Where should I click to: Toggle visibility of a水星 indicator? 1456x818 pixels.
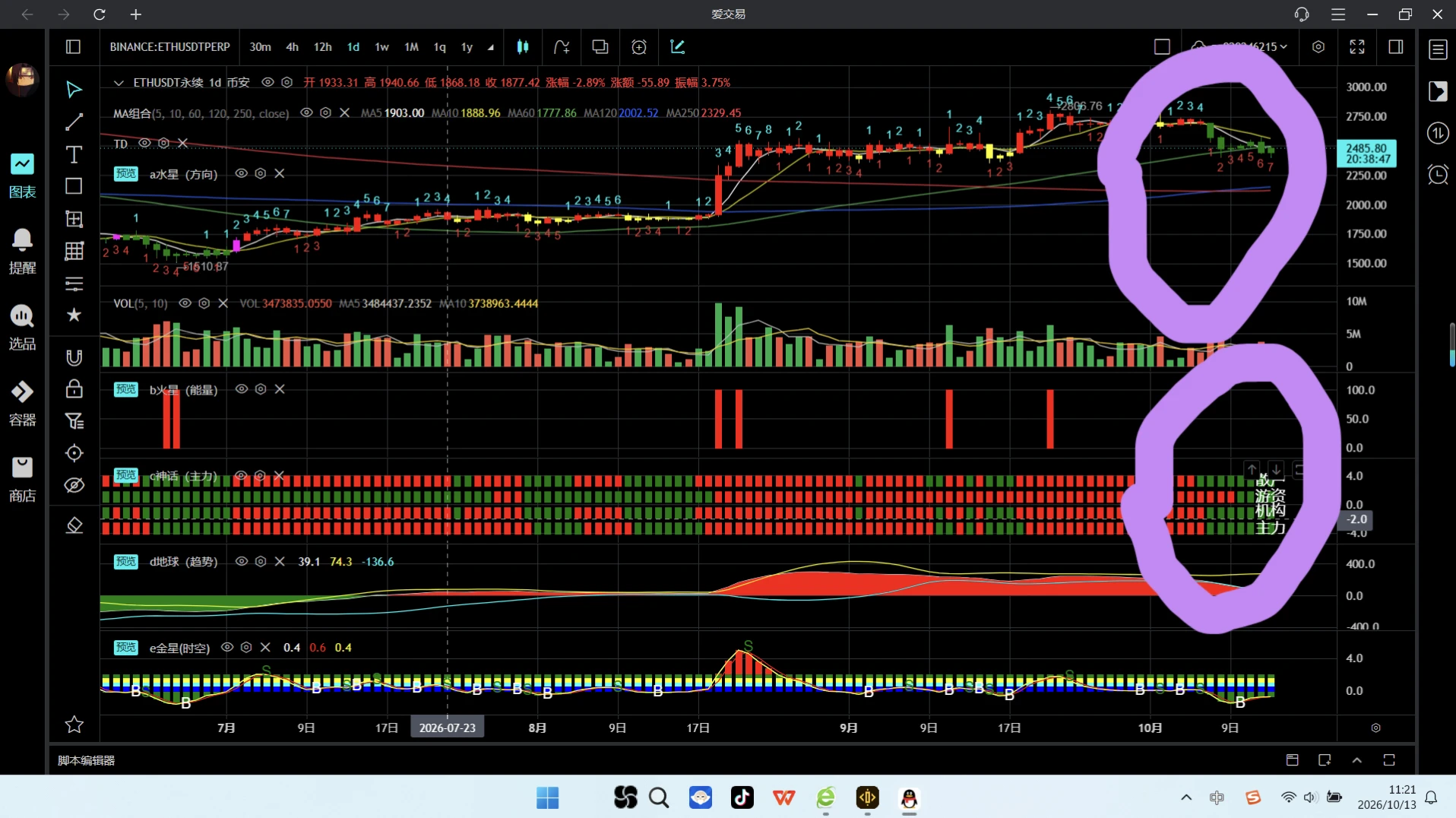[241, 173]
